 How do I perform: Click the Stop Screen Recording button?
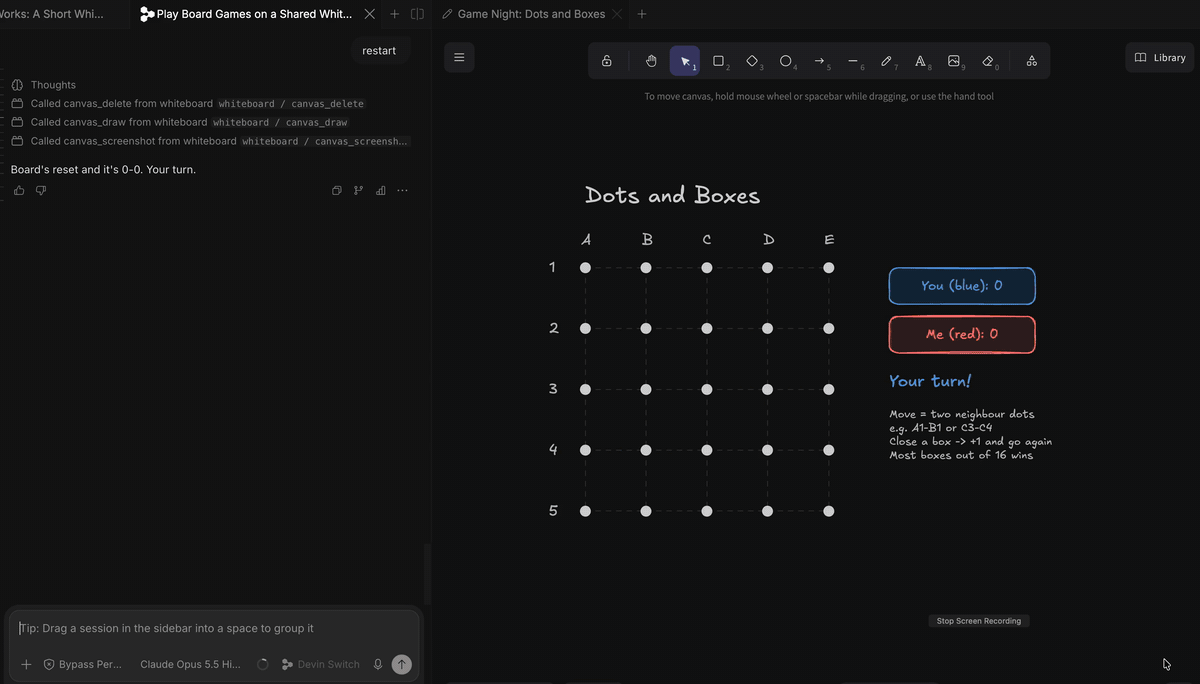click(x=979, y=621)
